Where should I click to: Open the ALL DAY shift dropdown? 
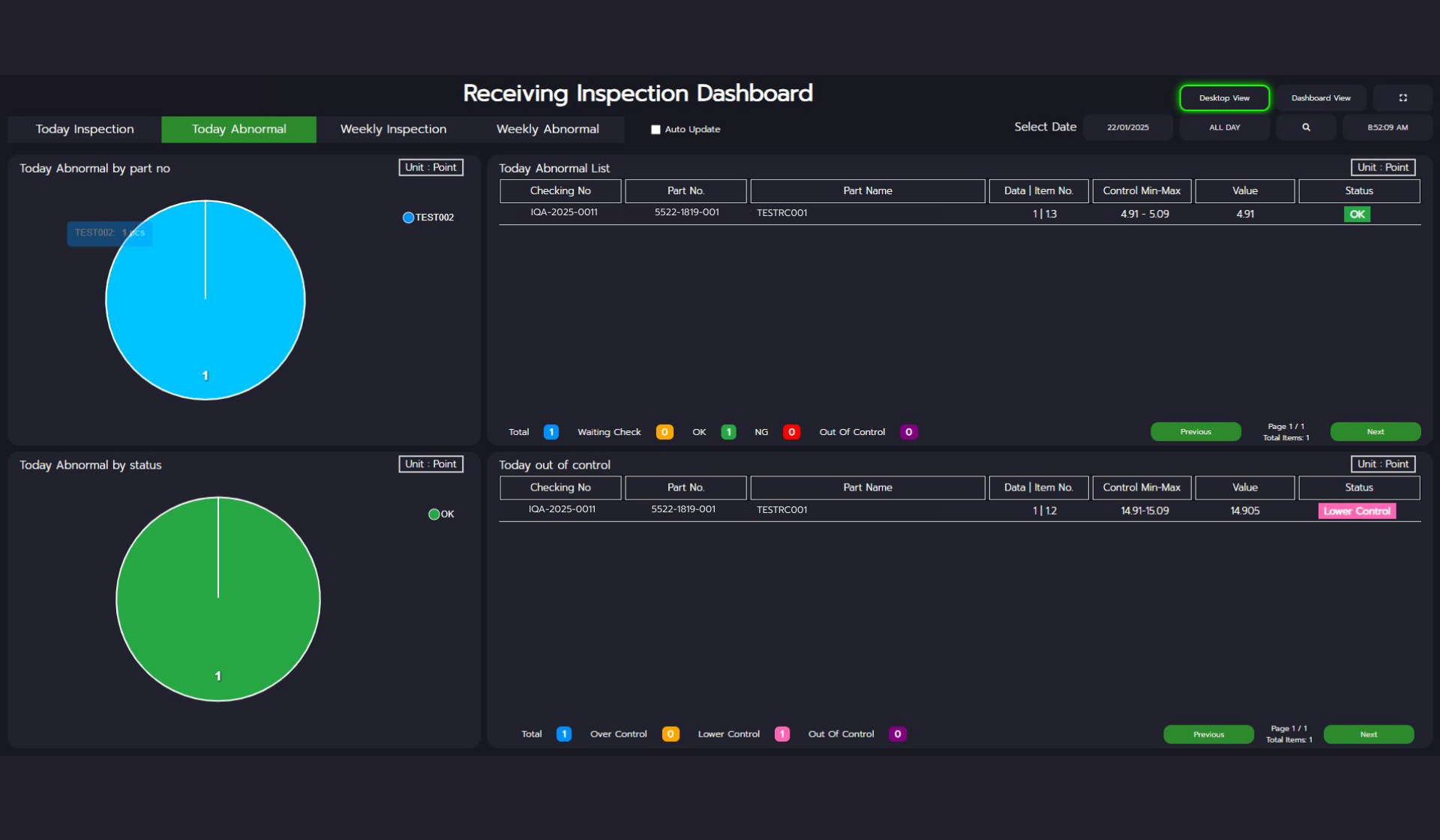click(x=1224, y=127)
